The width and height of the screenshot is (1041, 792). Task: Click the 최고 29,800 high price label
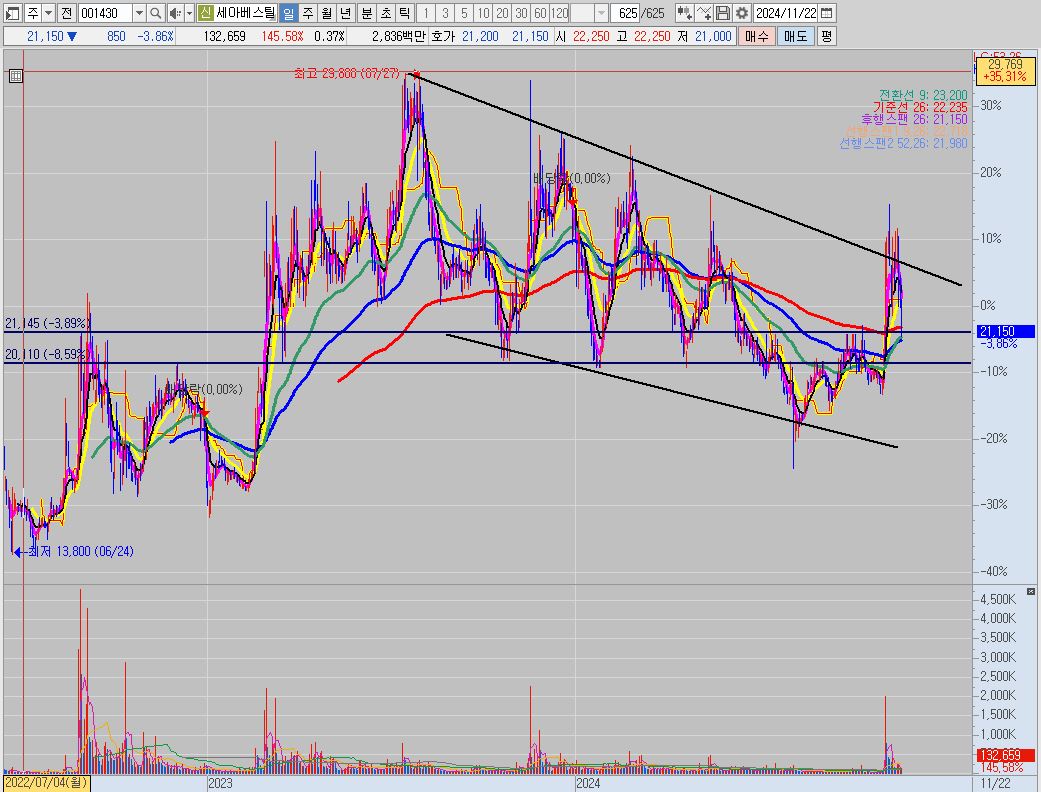(x=347, y=74)
